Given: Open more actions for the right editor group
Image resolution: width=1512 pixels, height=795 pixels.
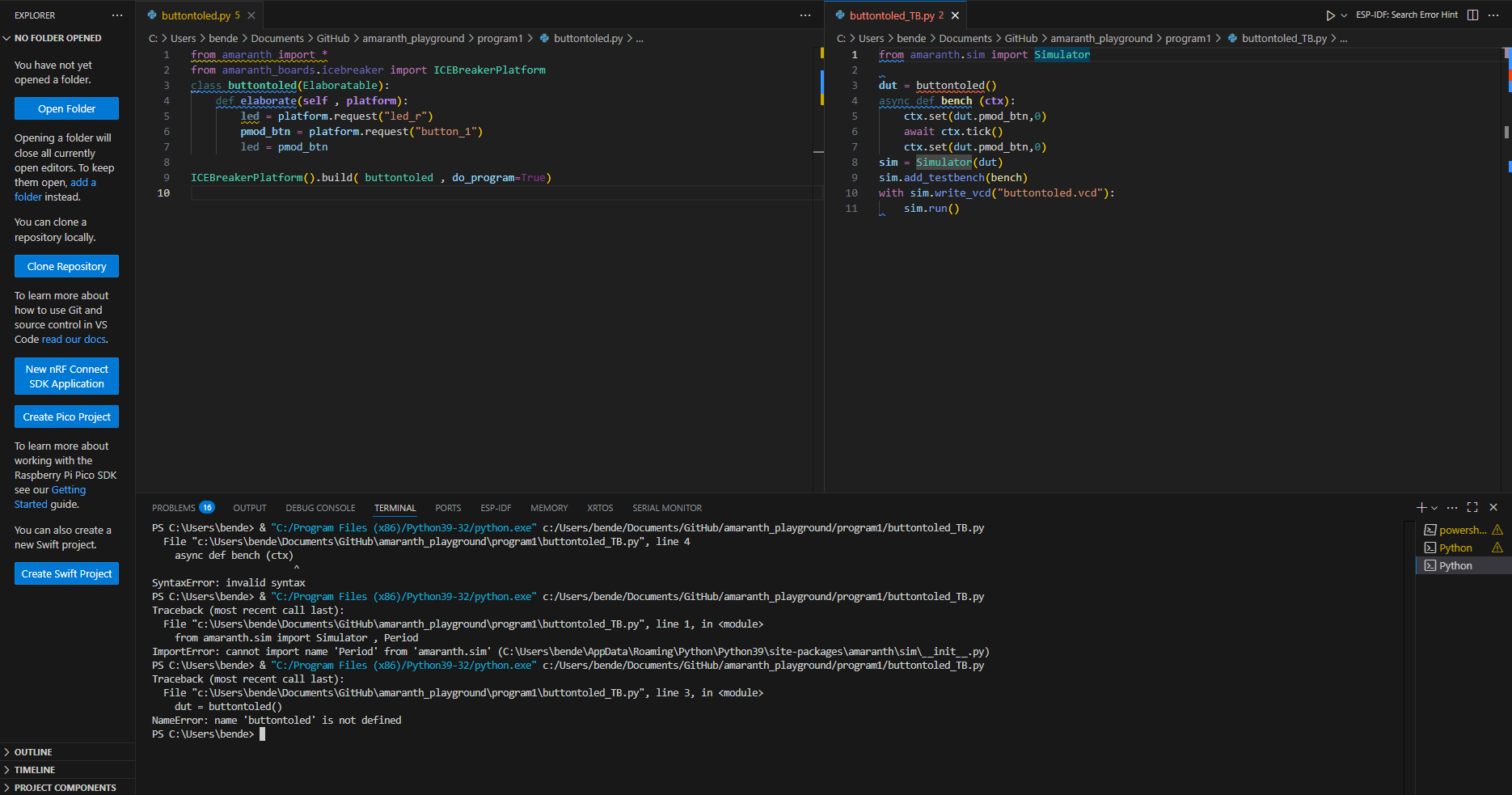Looking at the screenshot, I should pos(1493,15).
